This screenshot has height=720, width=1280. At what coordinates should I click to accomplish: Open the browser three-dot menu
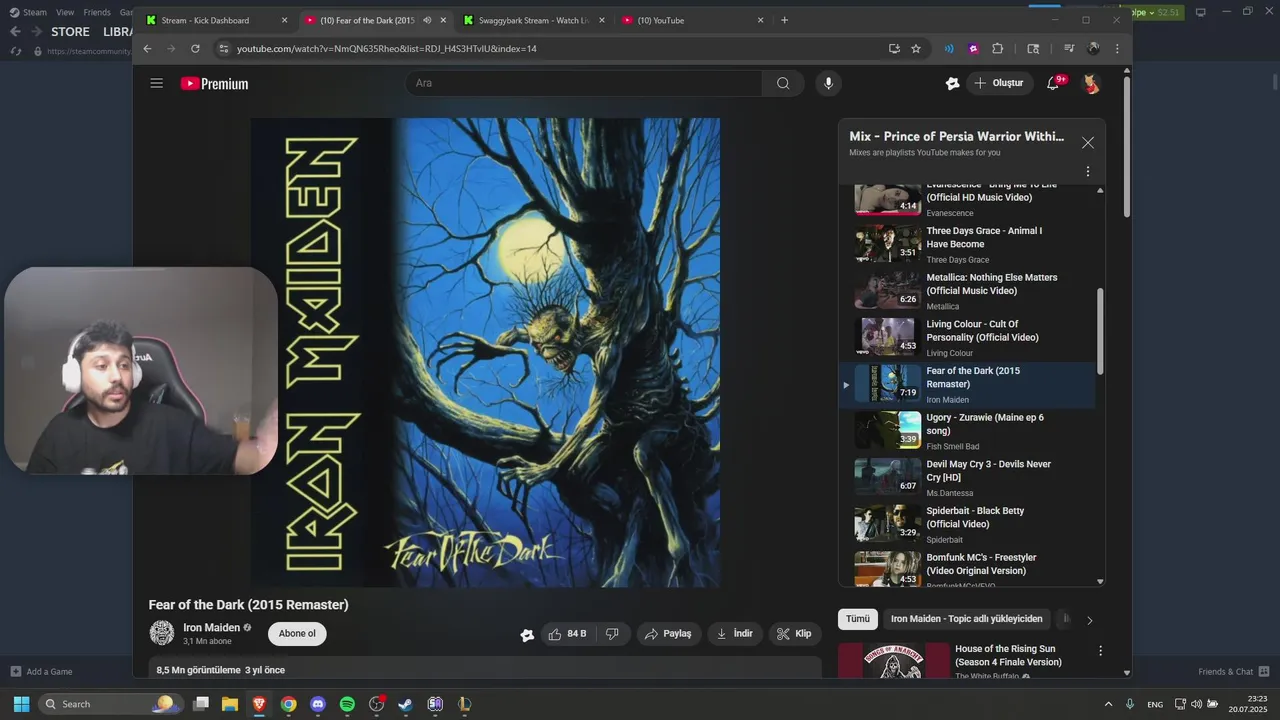coord(1117,48)
